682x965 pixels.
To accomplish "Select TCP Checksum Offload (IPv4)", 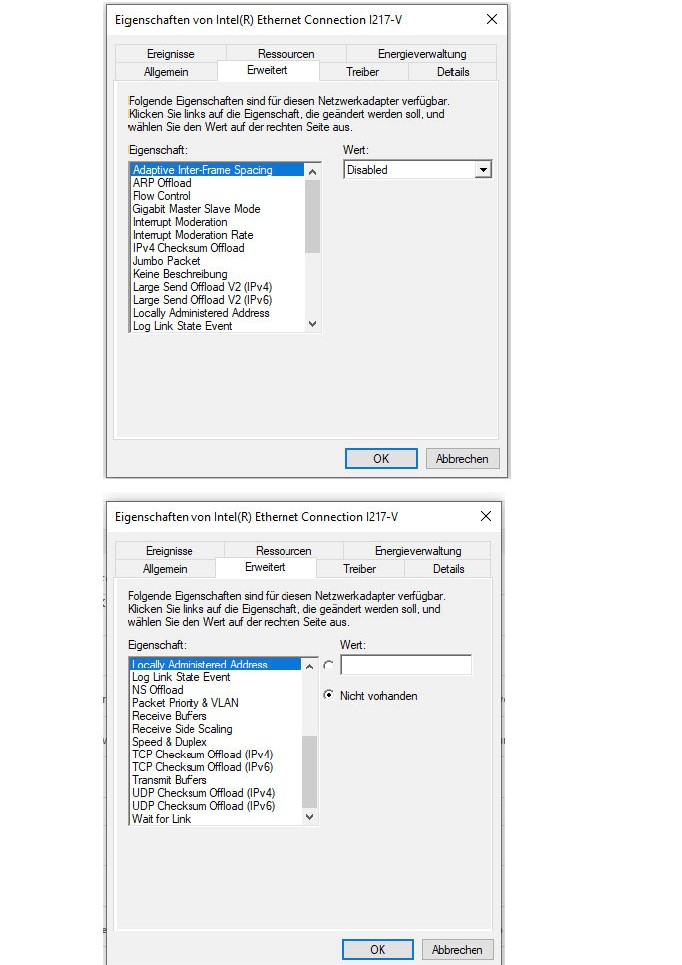I will pyautogui.click(x=215, y=754).
